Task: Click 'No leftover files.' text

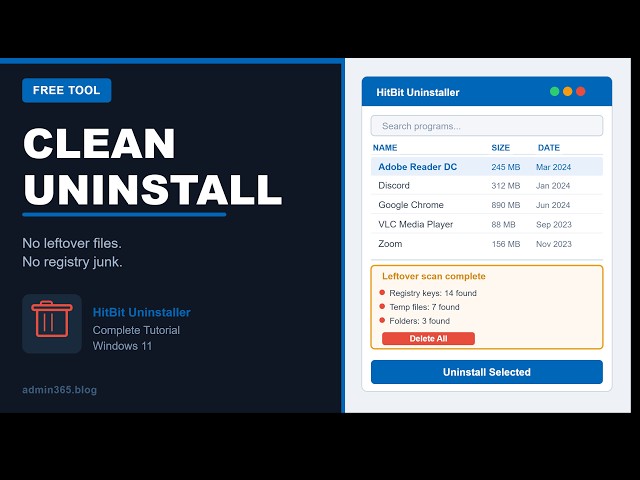Action: pos(72,244)
